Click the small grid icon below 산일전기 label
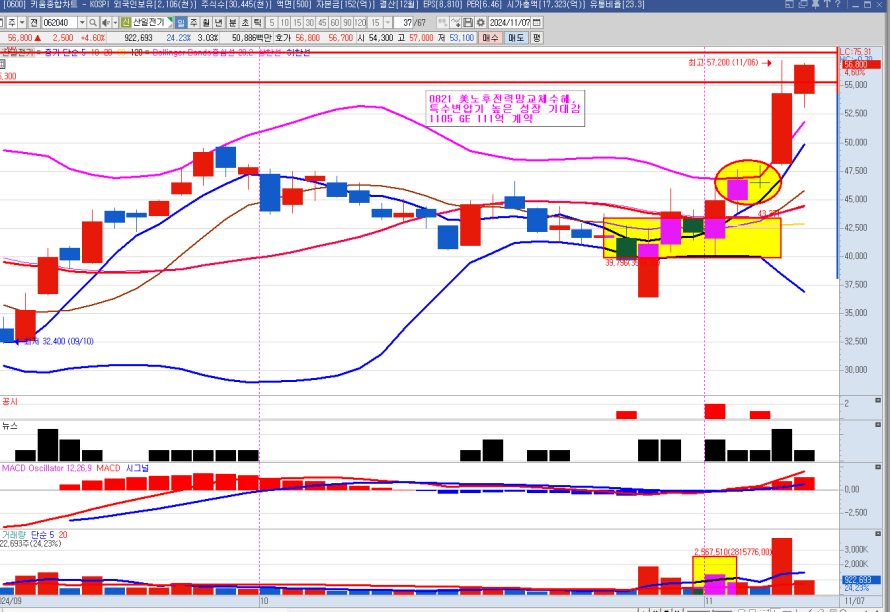This screenshot has width=890, height=612. [2, 64]
